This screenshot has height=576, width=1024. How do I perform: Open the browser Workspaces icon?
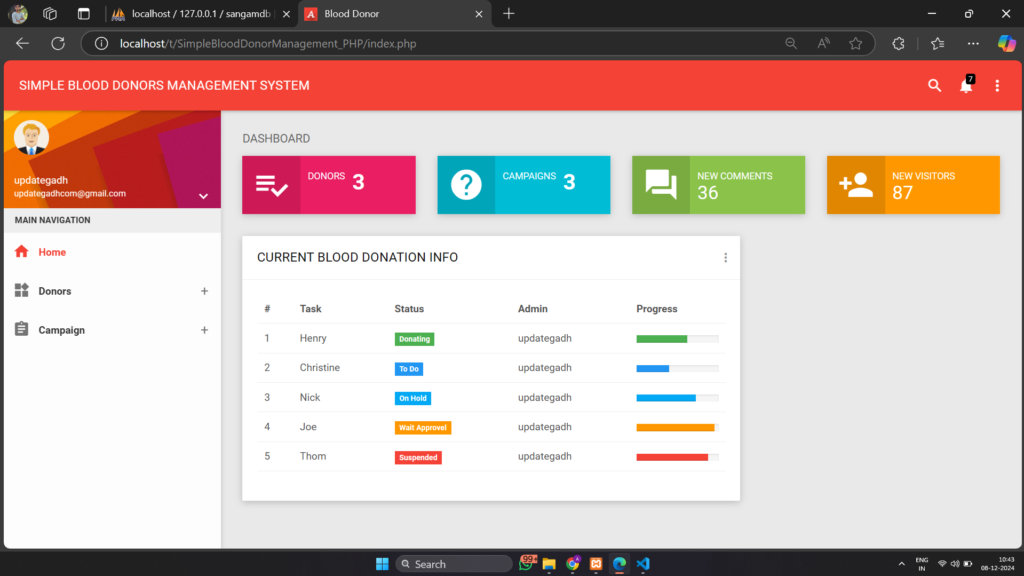click(x=50, y=14)
